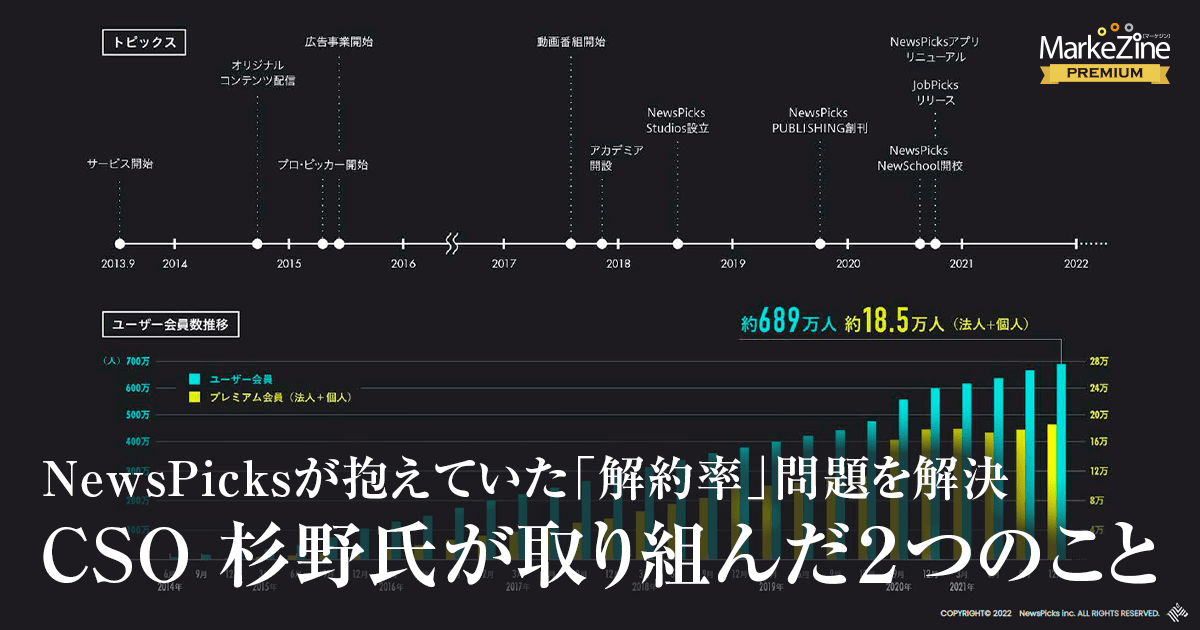This screenshot has width=1200, height=630.
Task: Click the 20万 right axis label
Action: 1099,414
